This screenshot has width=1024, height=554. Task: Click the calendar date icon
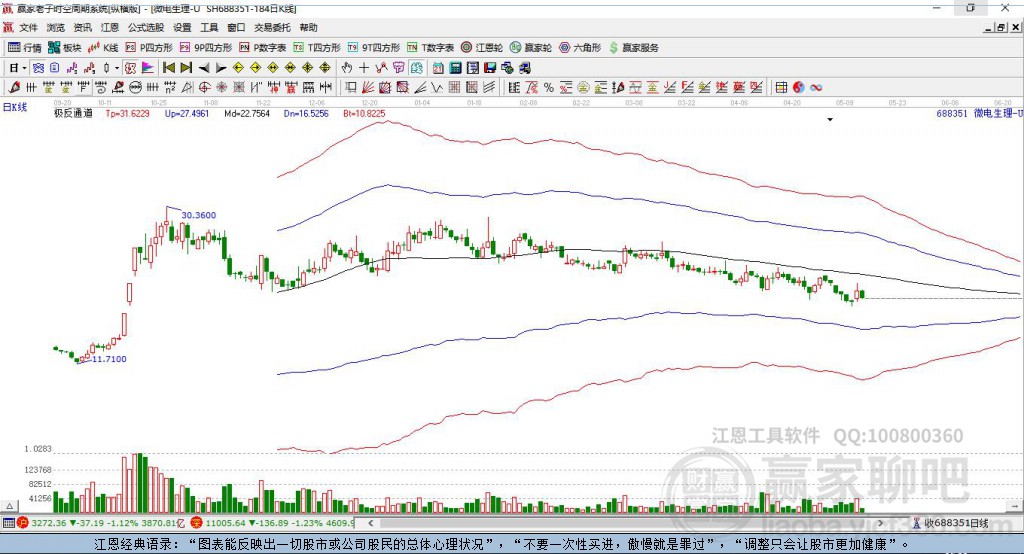pyautogui.click(x=438, y=68)
